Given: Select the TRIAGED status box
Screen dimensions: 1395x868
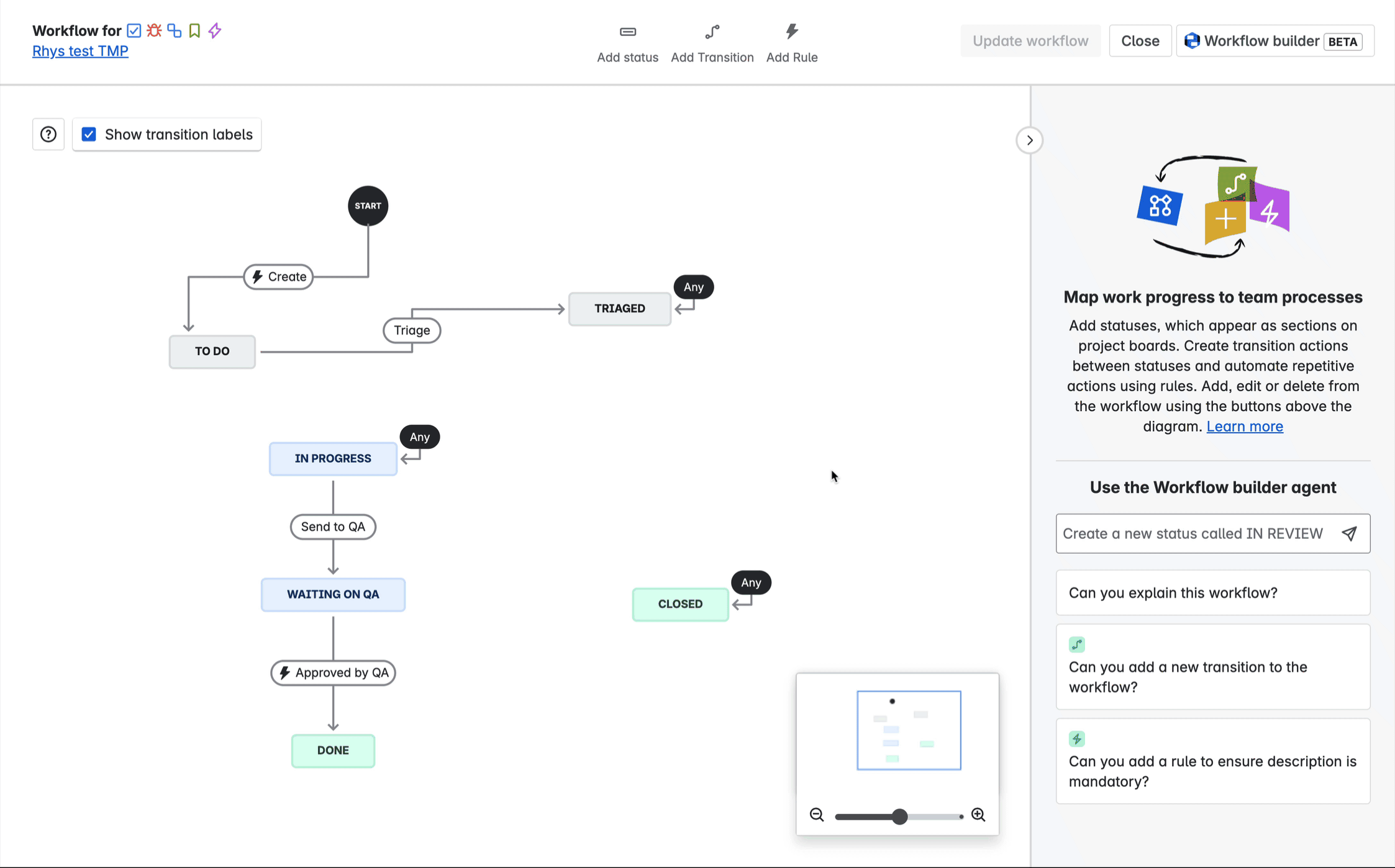Looking at the screenshot, I should pyautogui.click(x=619, y=309).
